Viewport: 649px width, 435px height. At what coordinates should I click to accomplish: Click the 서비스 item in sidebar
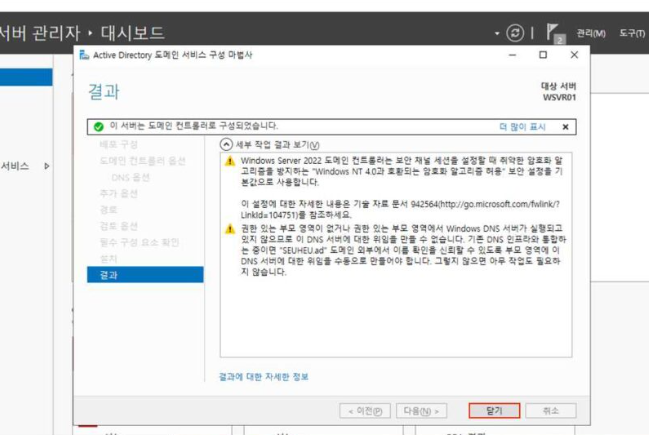pos(15,166)
